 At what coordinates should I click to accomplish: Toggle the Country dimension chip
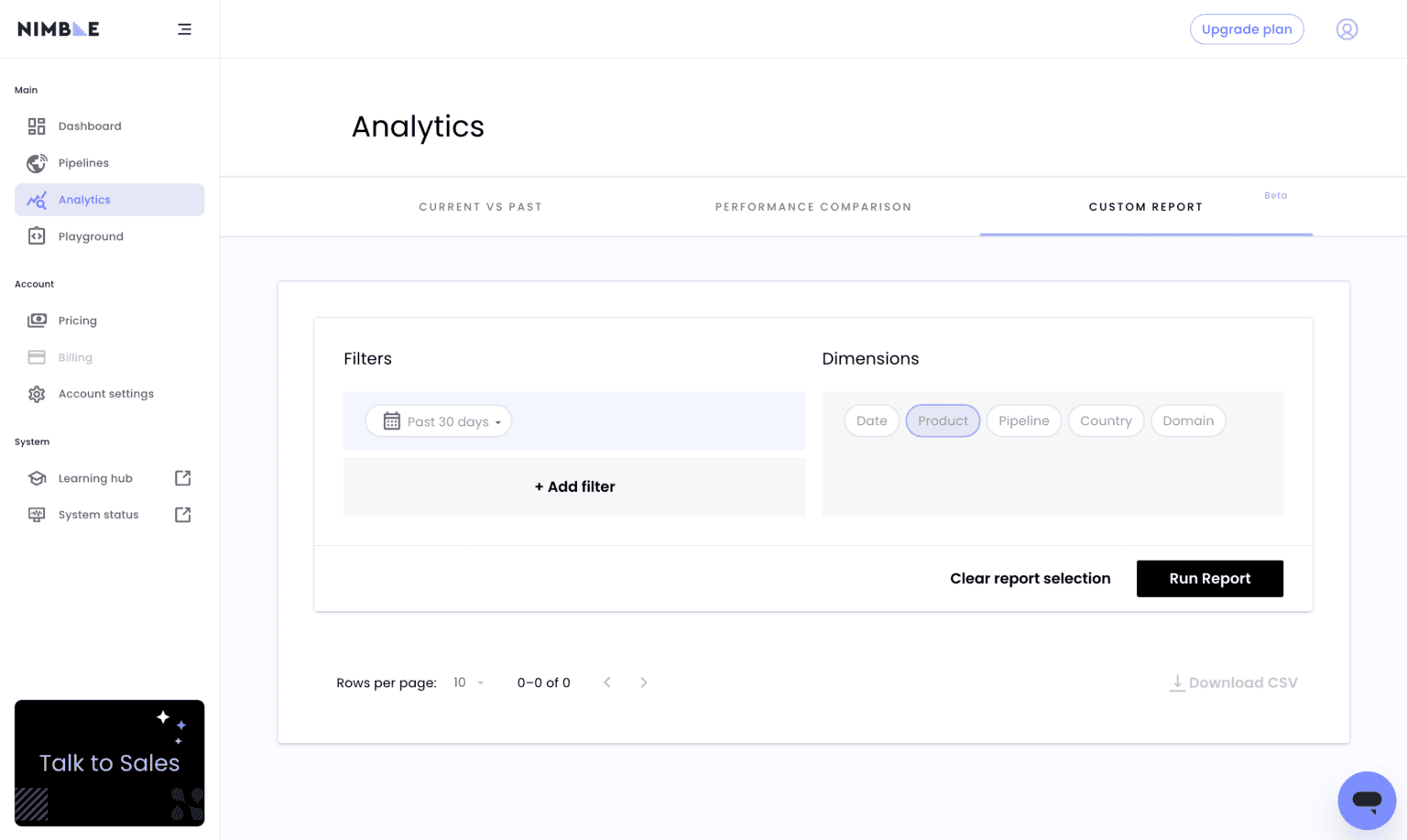pos(1106,421)
